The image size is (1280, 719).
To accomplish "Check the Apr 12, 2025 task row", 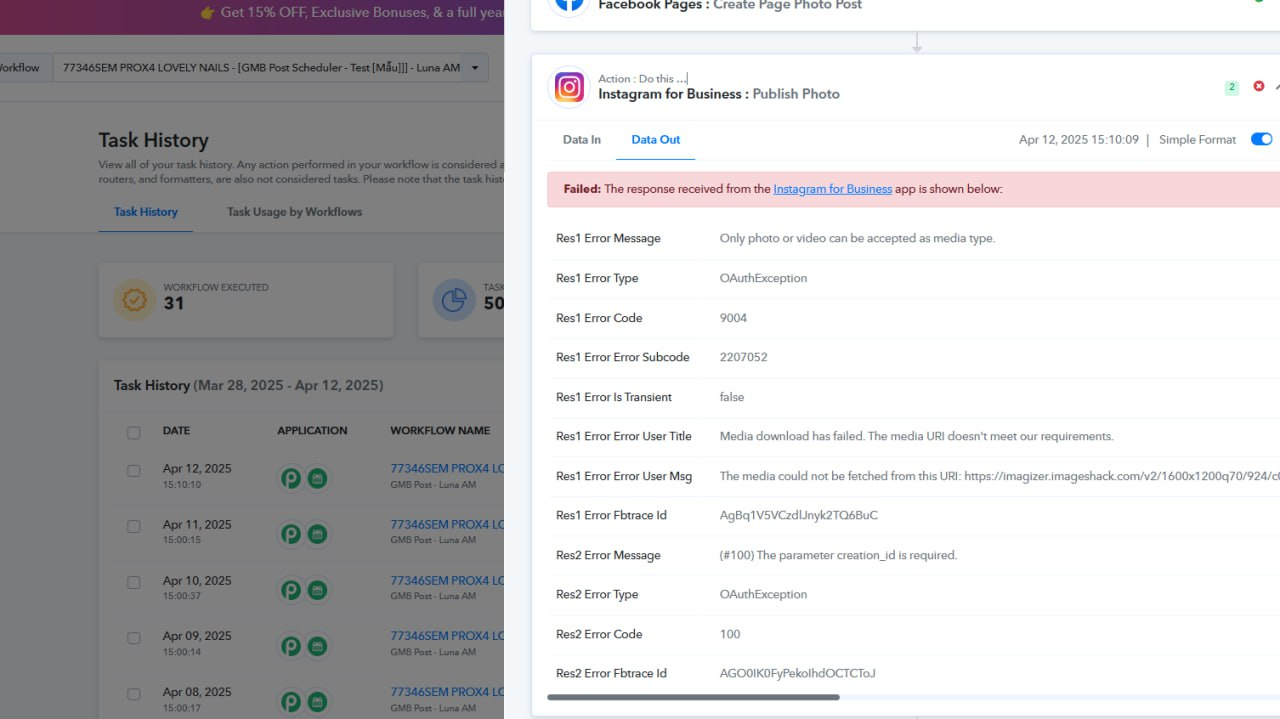I will [x=134, y=471].
